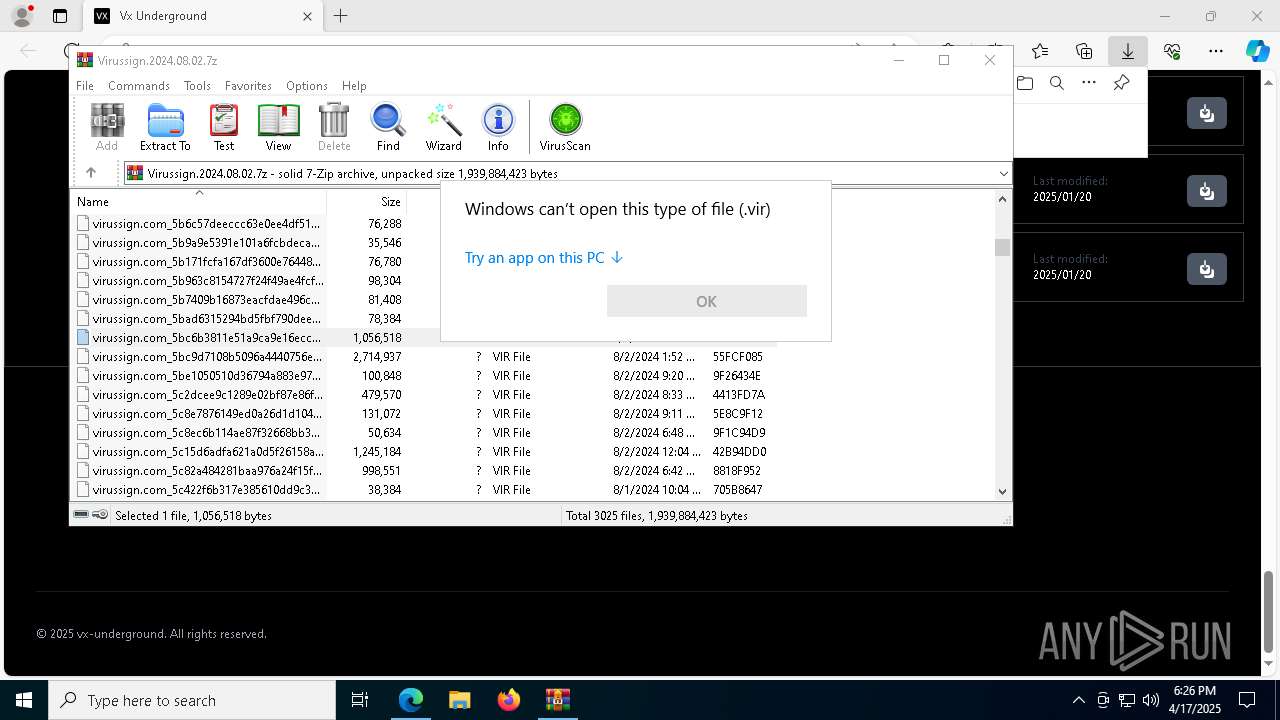Start VirusScan from the toolbar
Viewport: 1280px width, 720px height.
tap(565, 127)
